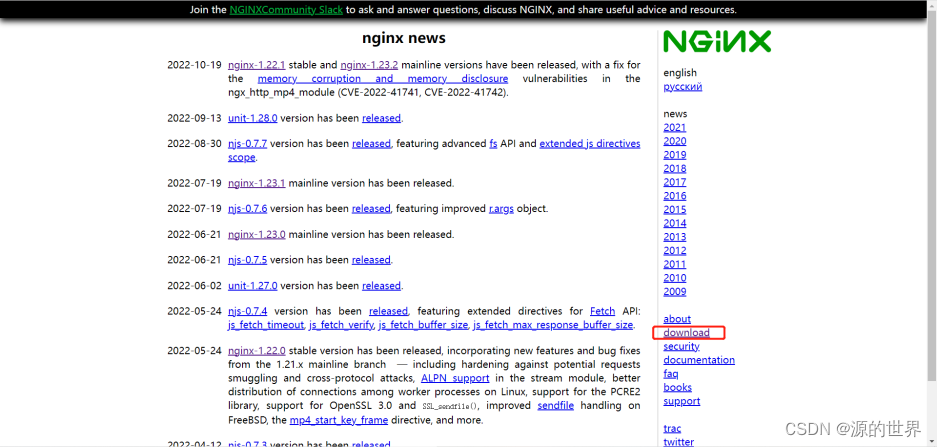937x447 pixels.
Task: Go to the support page
Action: point(682,402)
